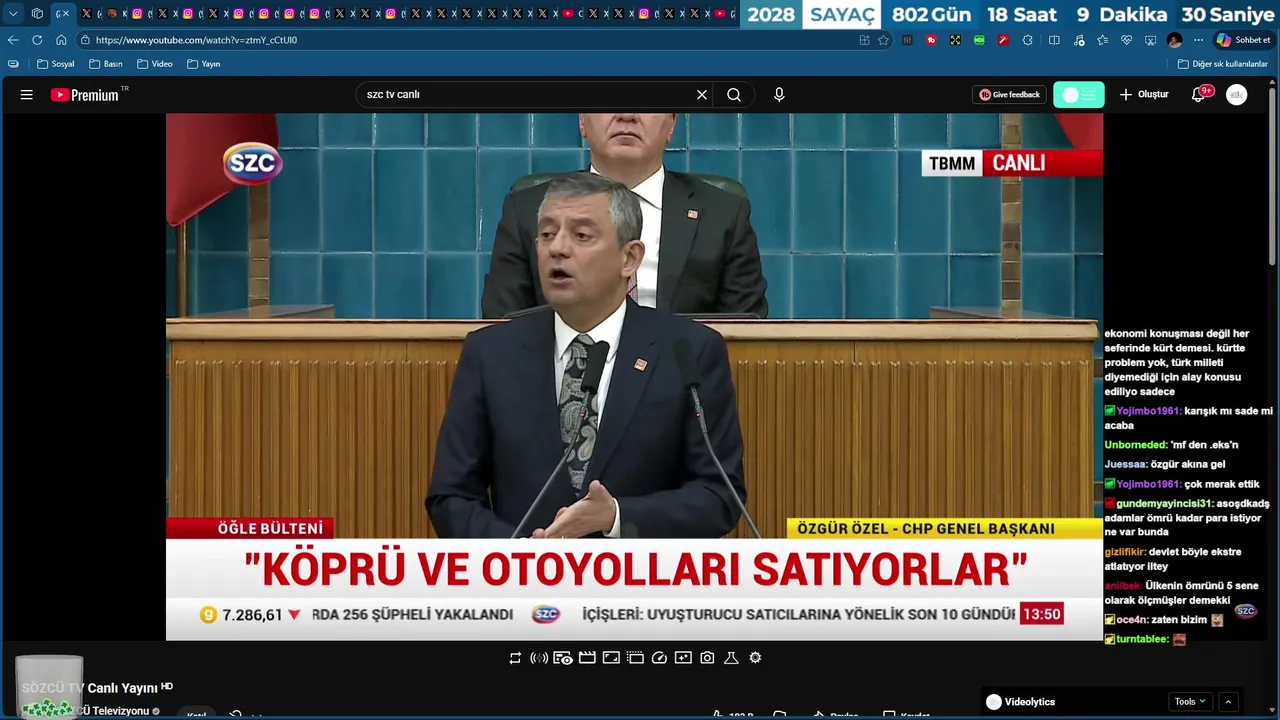Open the browser workspaces icon
The image size is (1280, 720).
point(37,14)
